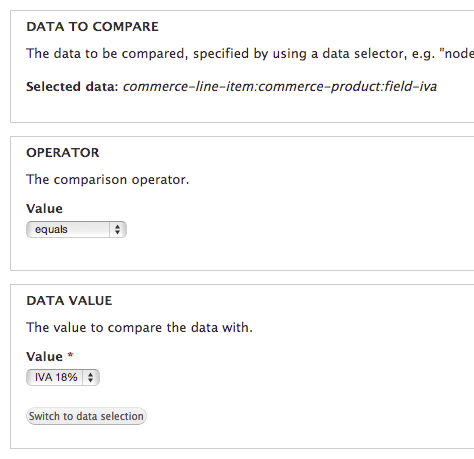The image size is (474, 459).
Task: Click the arrows icon beside IVA 18%
Action: (x=90, y=377)
